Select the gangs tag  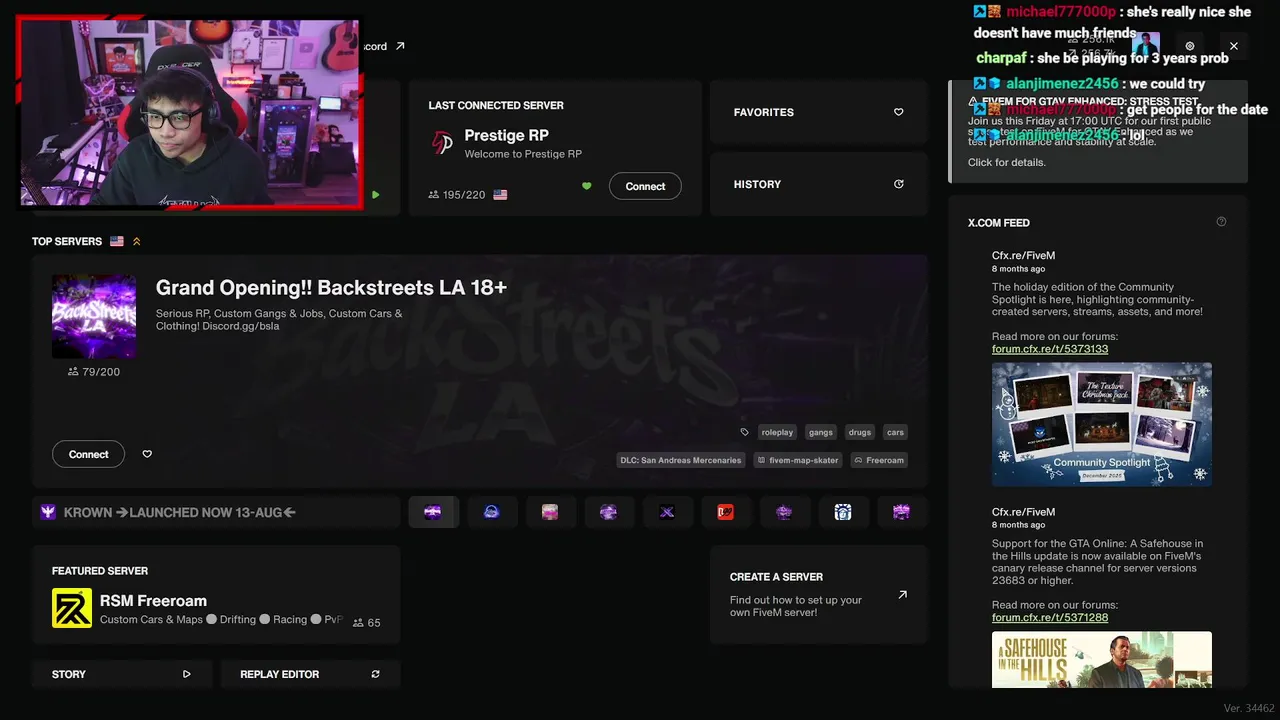tap(820, 432)
